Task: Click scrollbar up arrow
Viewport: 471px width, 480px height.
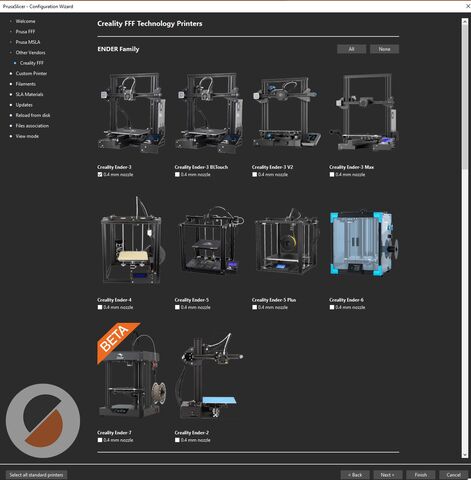Action: pos(465,21)
